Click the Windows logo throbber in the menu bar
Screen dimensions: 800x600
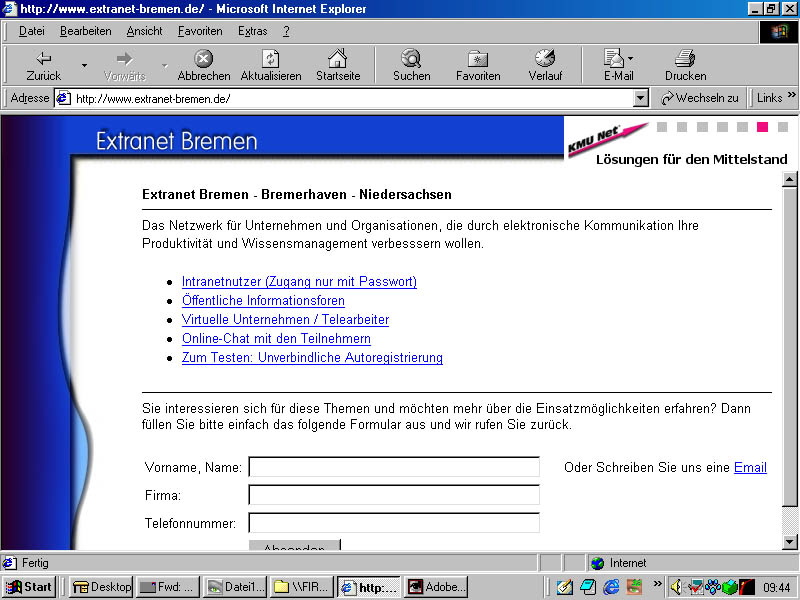[778, 32]
